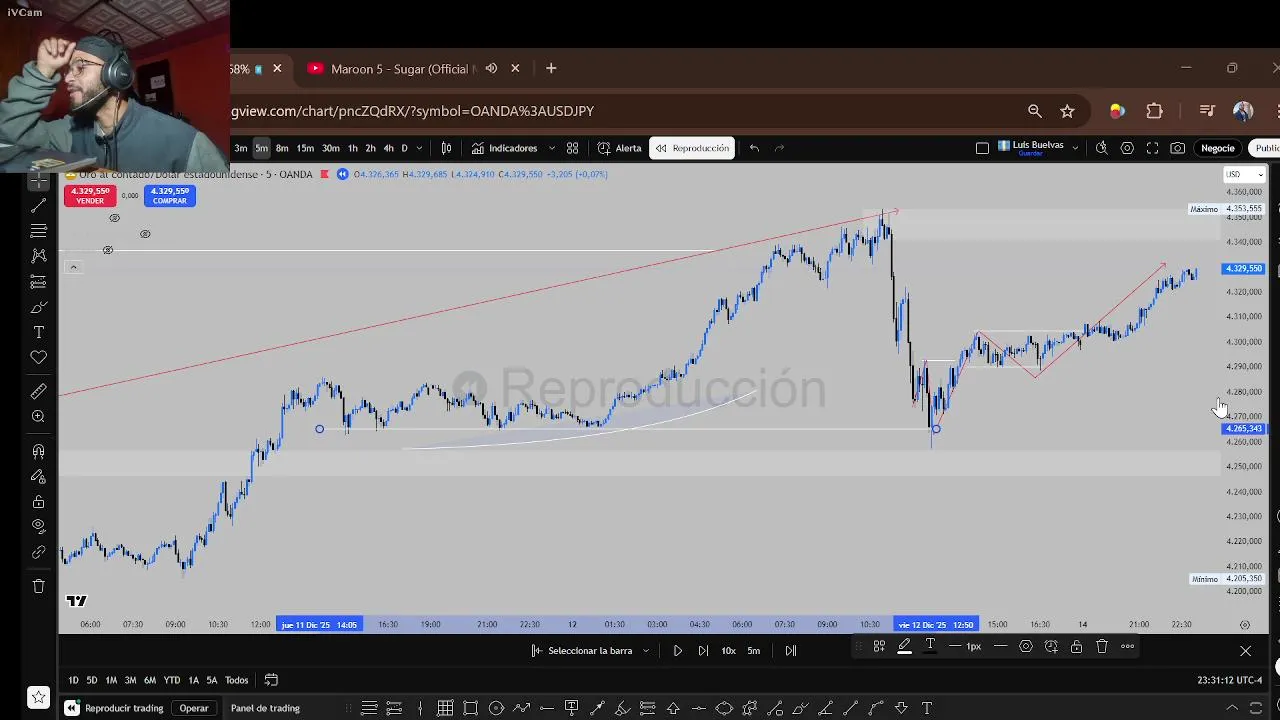The width and height of the screenshot is (1280, 720).
Task: Open the heart icons tool
Action: point(38,357)
